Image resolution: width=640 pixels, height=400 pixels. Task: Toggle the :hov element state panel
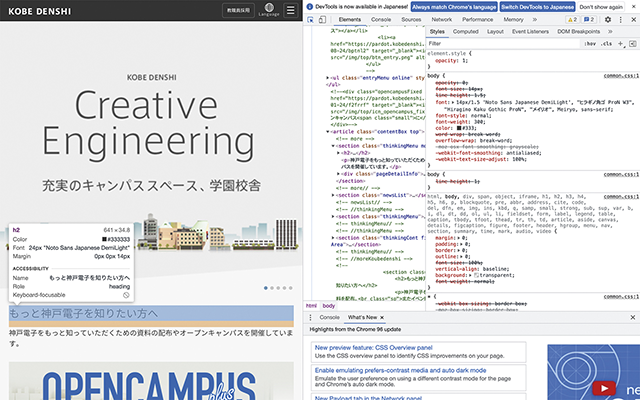590,44
